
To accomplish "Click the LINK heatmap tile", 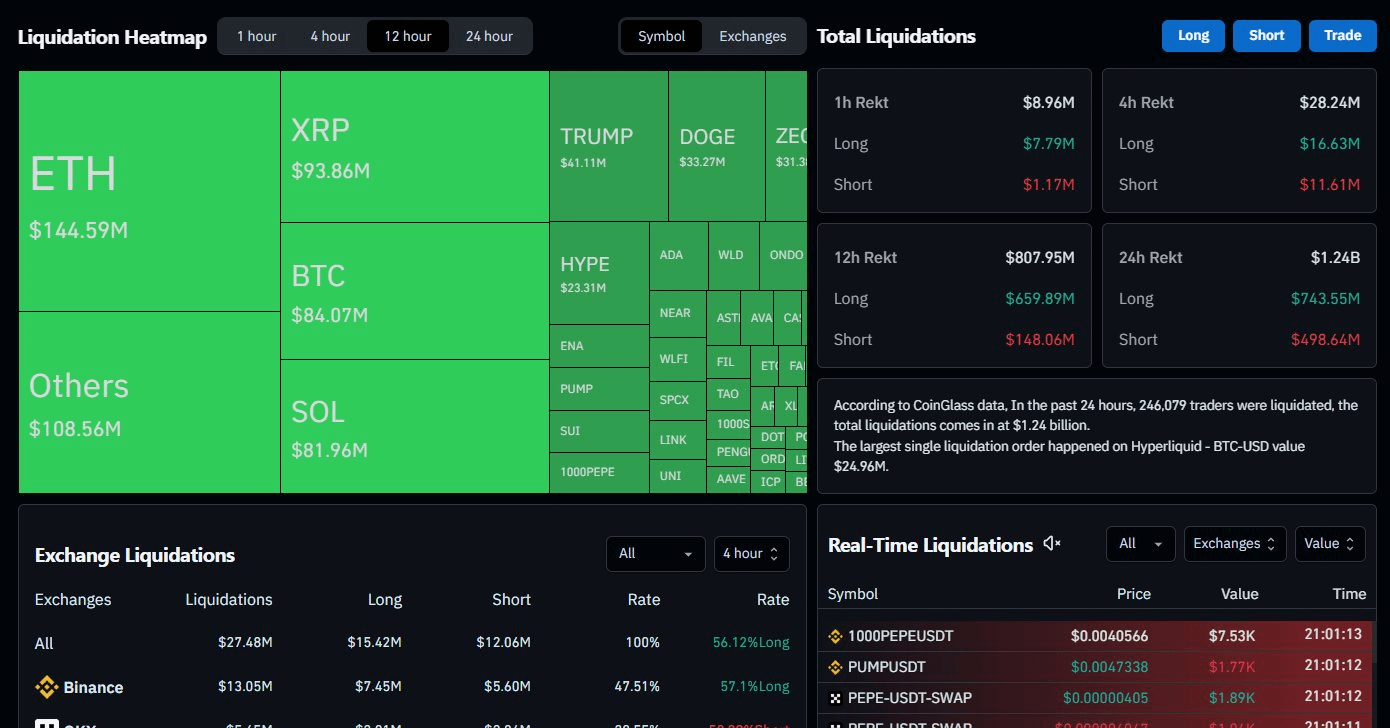I will coord(678,440).
